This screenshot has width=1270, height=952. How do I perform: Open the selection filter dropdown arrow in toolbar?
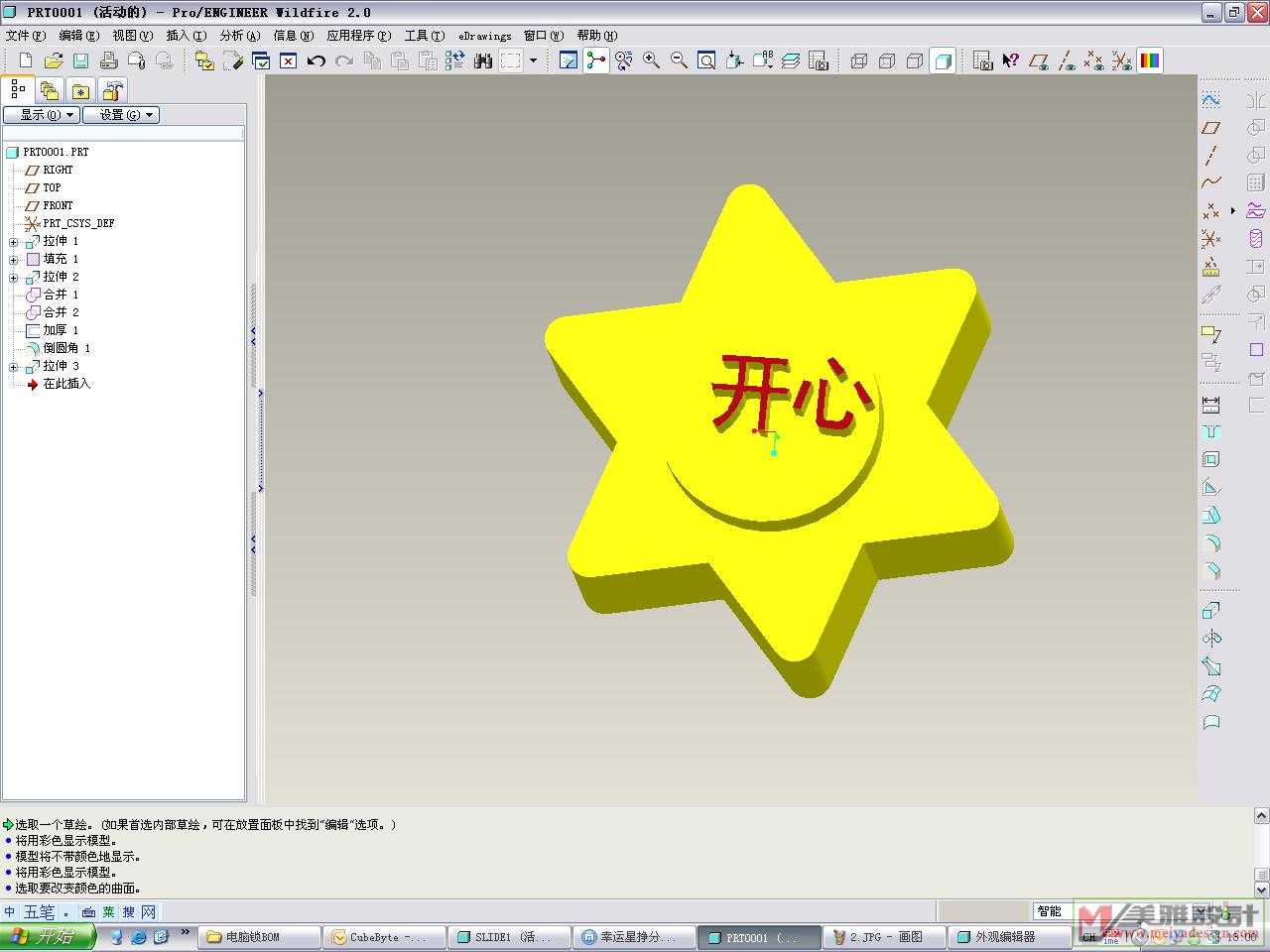coord(533,60)
